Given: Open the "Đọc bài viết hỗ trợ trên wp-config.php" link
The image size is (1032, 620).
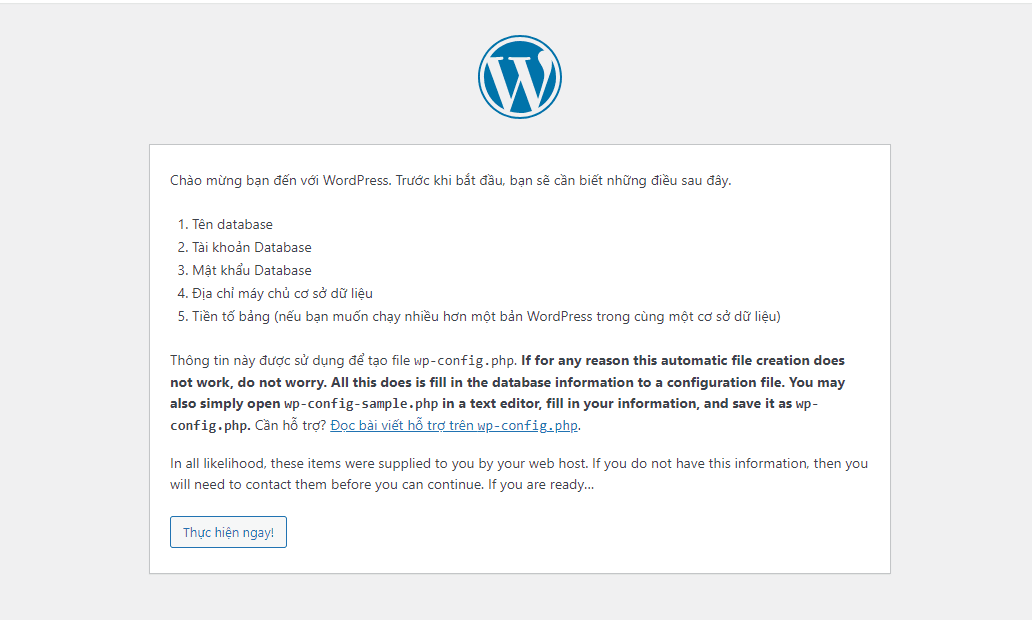Looking at the screenshot, I should click(x=454, y=425).
